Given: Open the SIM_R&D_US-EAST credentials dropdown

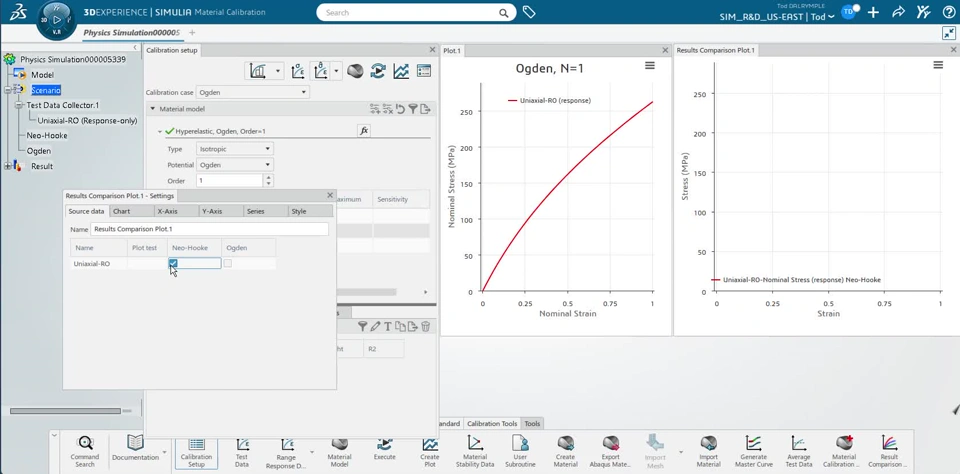Looking at the screenshot, I should point(777,17).
